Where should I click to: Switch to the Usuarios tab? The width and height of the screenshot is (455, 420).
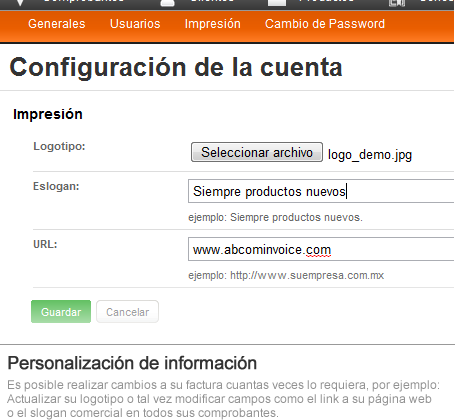click(x=135, y=24)
